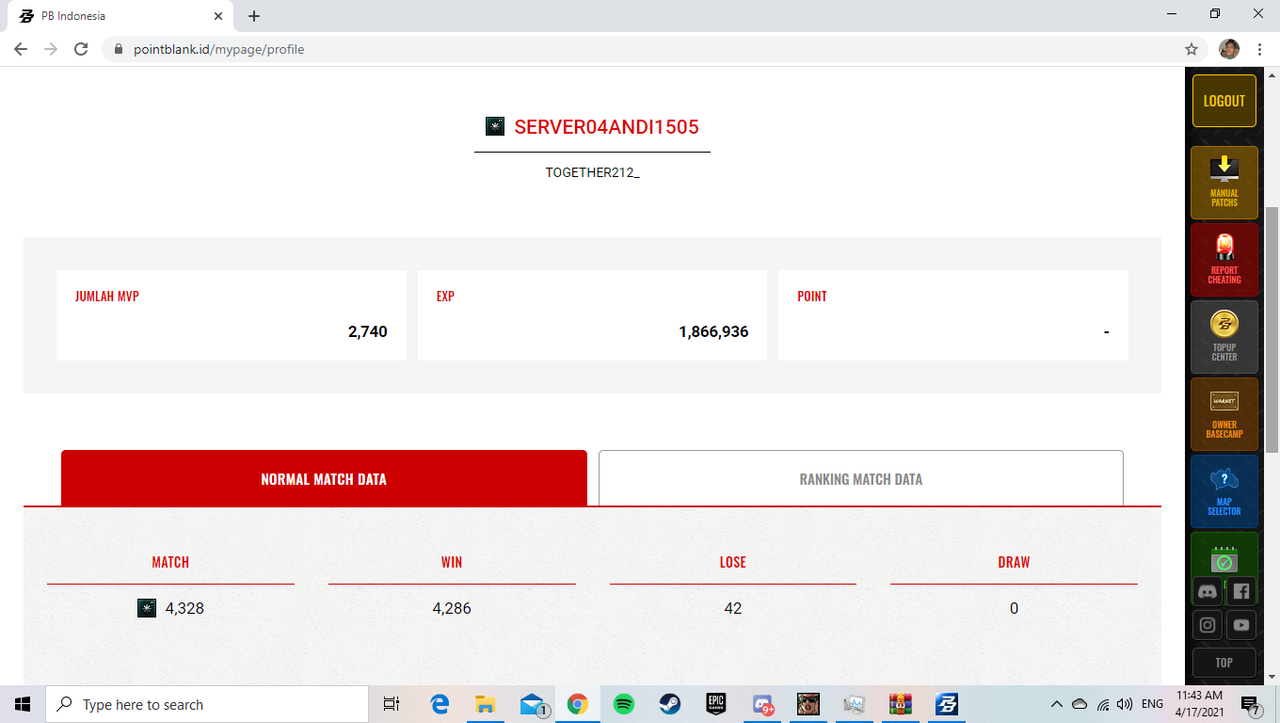Open the Chrome profile avatar
Screen dimensions: 1280x723
(1229, 49)
